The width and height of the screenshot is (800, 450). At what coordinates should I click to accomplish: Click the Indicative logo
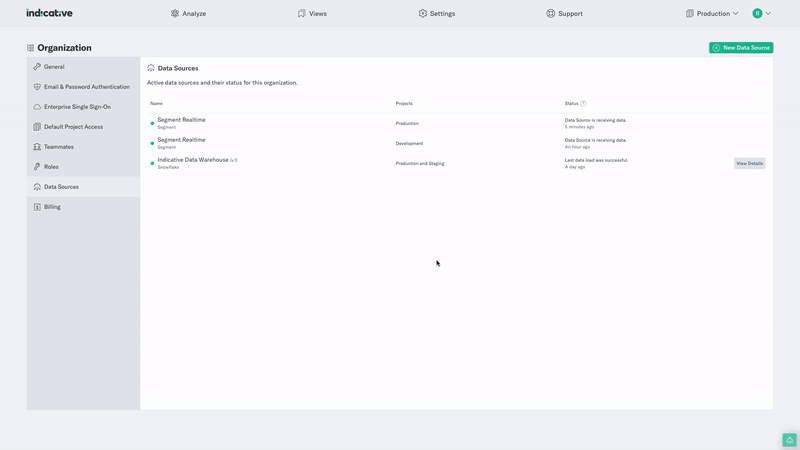[x=49, y=13]
